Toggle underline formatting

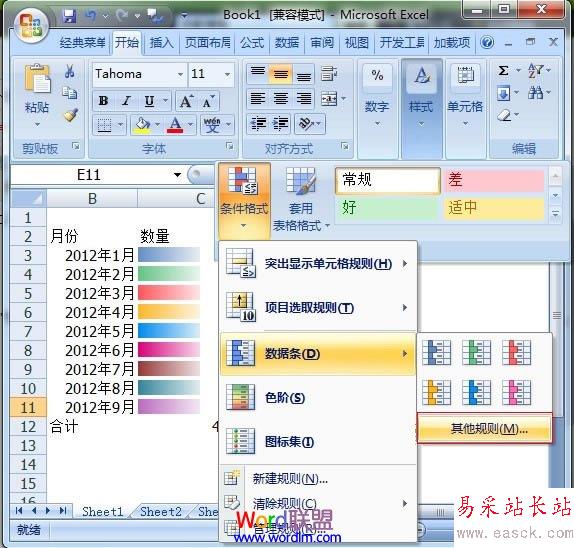tap(149, 101)
